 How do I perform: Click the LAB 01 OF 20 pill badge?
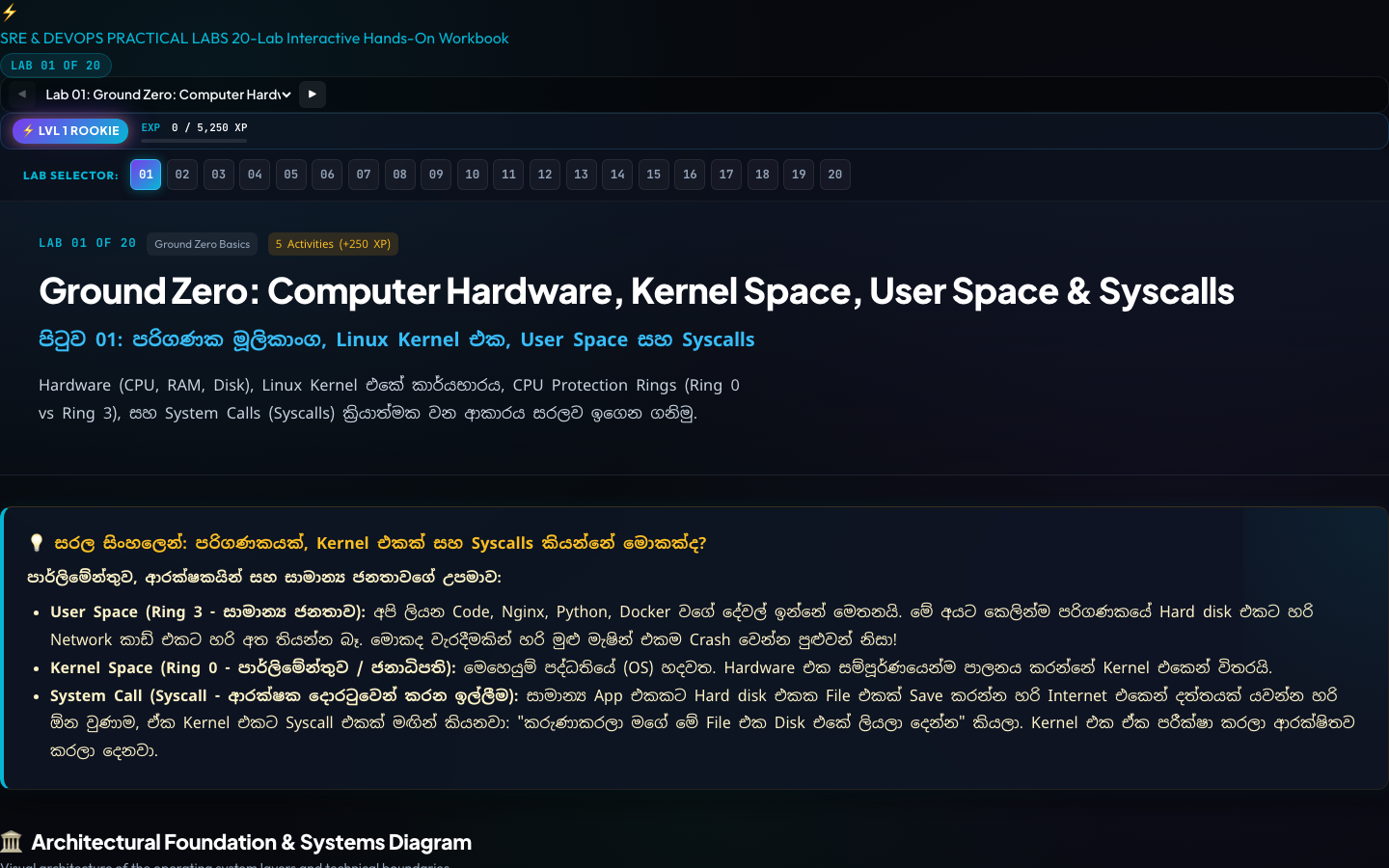pyautogui.click(x=56, y=66)
